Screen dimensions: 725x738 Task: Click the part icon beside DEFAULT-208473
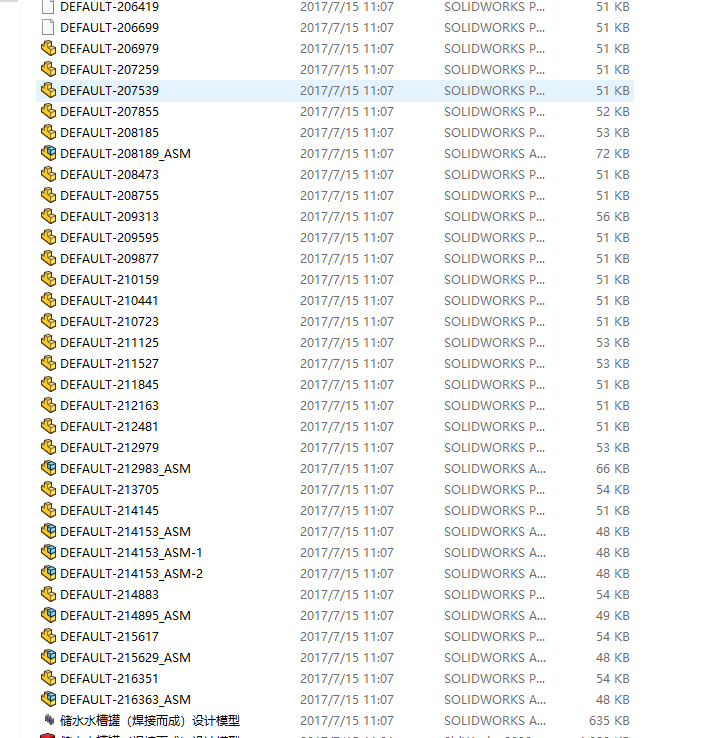tap(48, 175)
